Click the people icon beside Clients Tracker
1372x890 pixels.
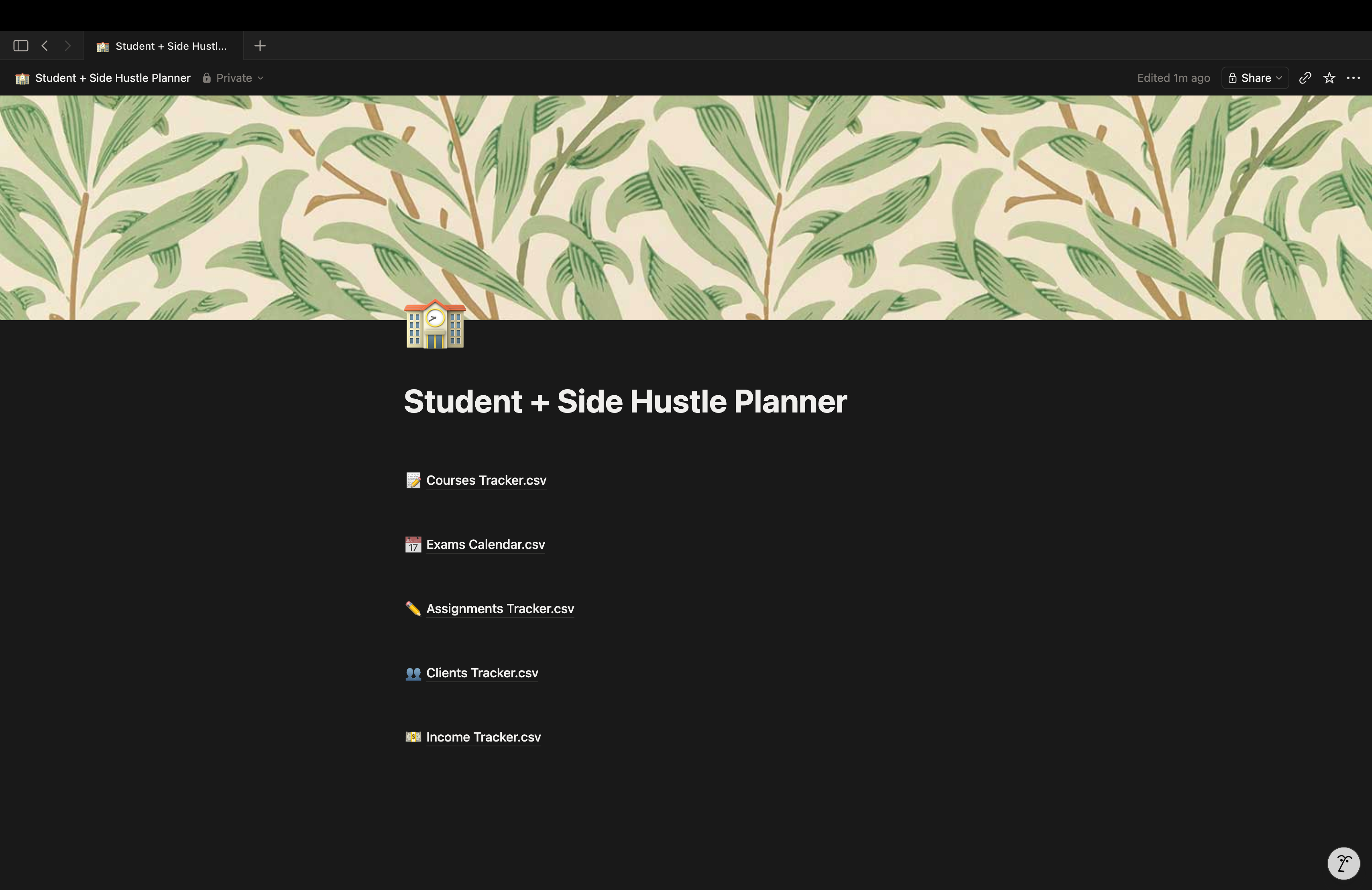click(x=413, y=673)
